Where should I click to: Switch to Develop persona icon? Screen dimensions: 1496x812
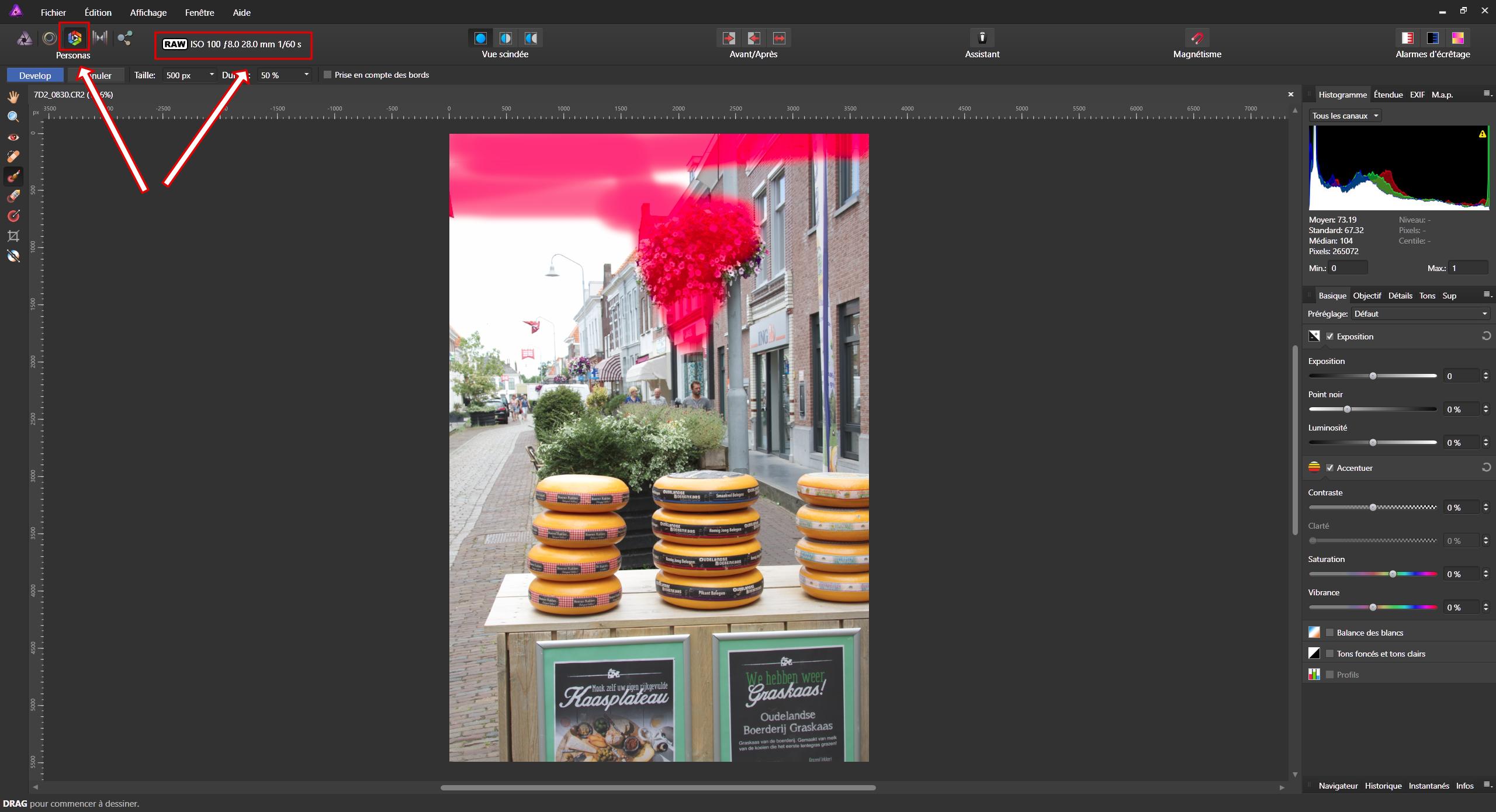click(x=75, y=39)
